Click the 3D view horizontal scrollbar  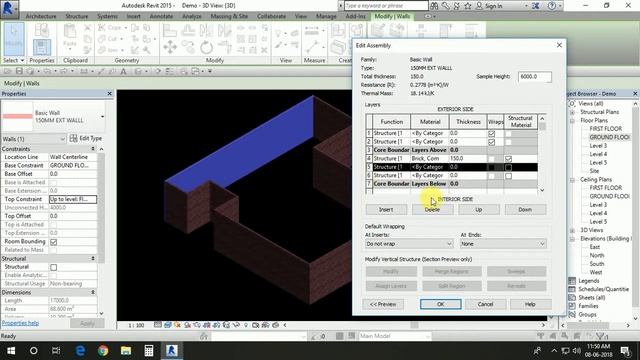pyautogui.click(x=414, y=325)
